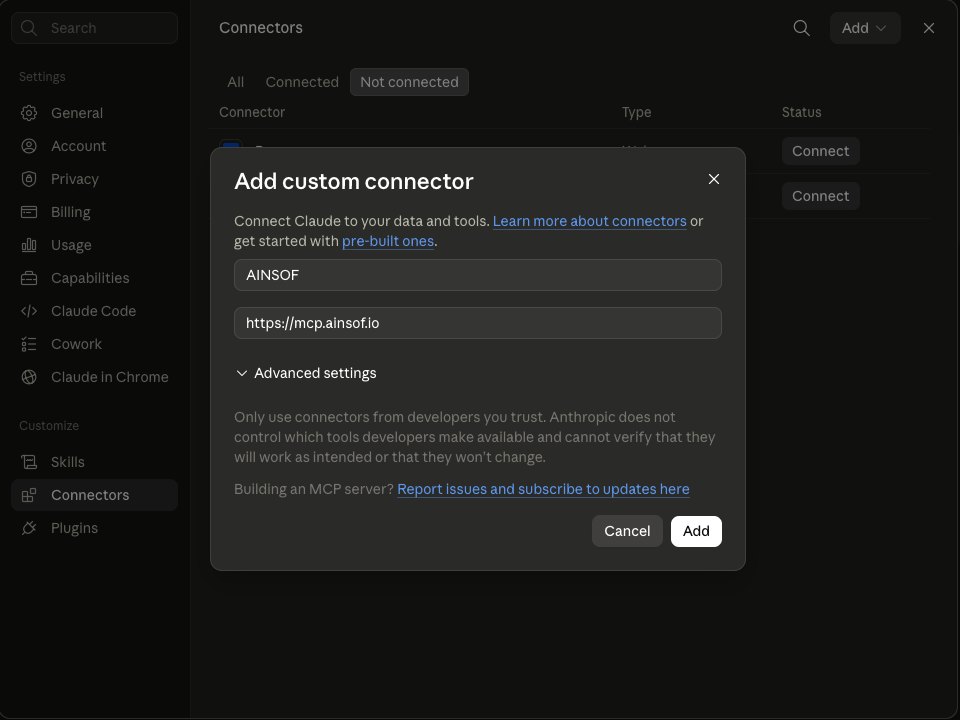Click the Claude in Chrome globe icon
This screenshot has width=960, height=720.
click(x=29, y=378)
